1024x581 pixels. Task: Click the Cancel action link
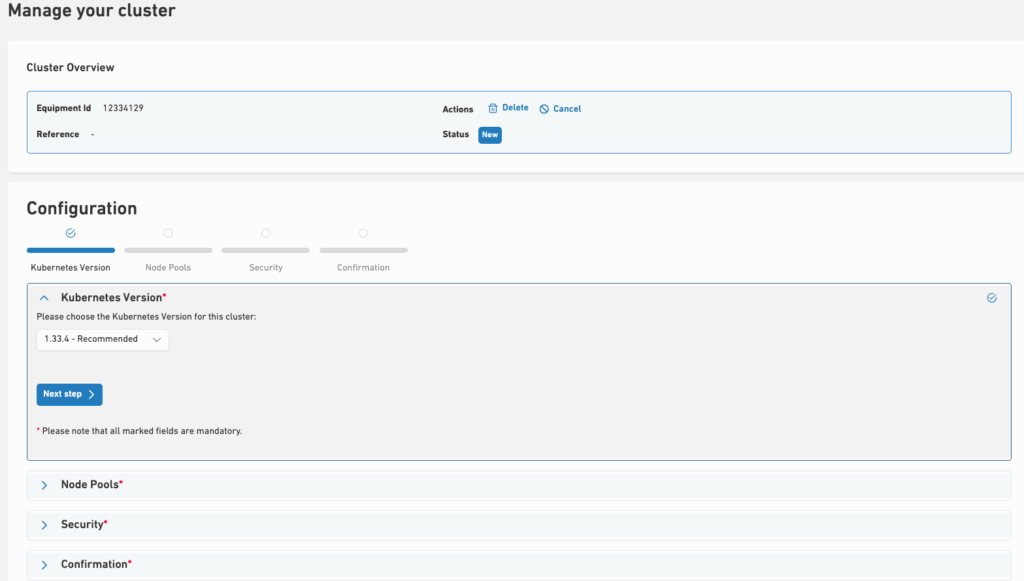[567, 109]
